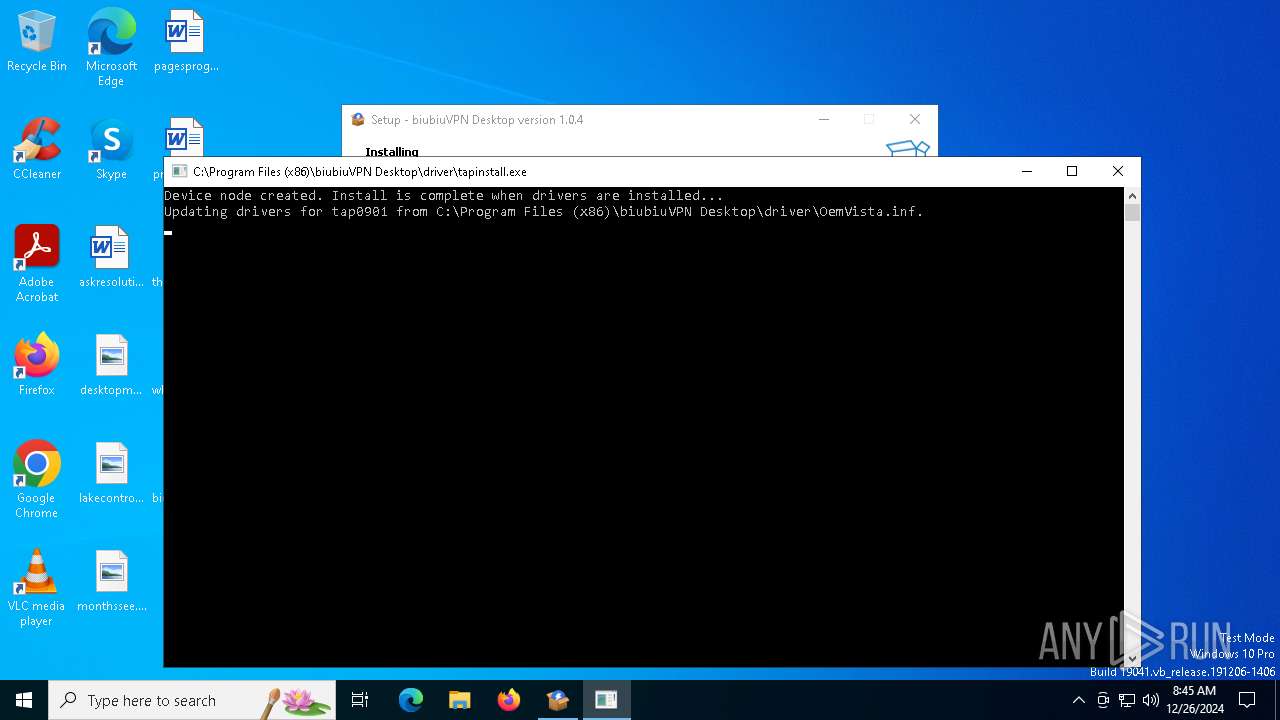Click the taskbar search box
Viewport: 1280px width, 720px height.
click(192, 700)
